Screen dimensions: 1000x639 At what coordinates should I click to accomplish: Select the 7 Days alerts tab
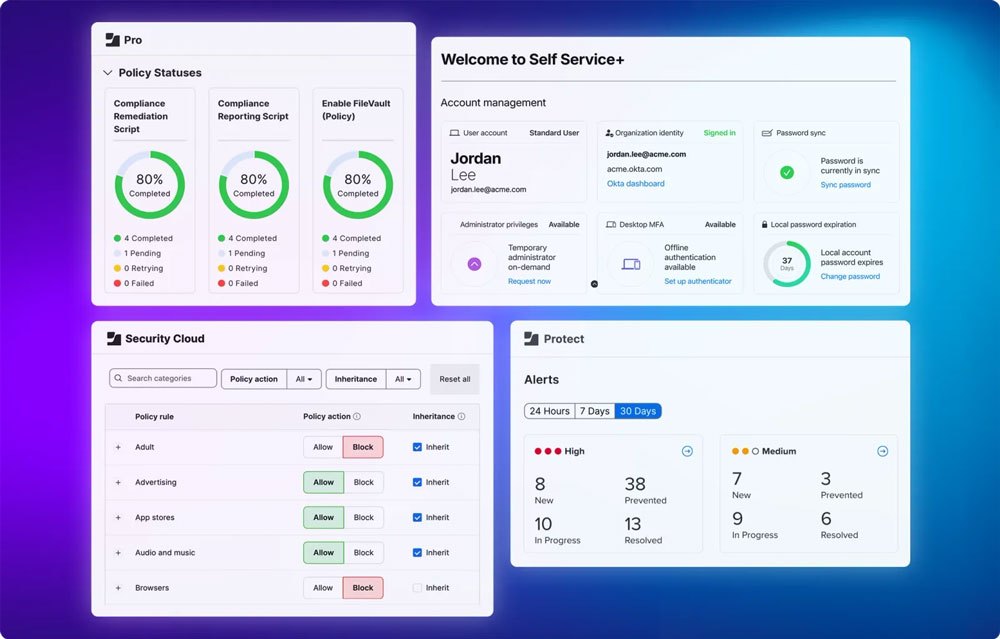coord(594,411)
